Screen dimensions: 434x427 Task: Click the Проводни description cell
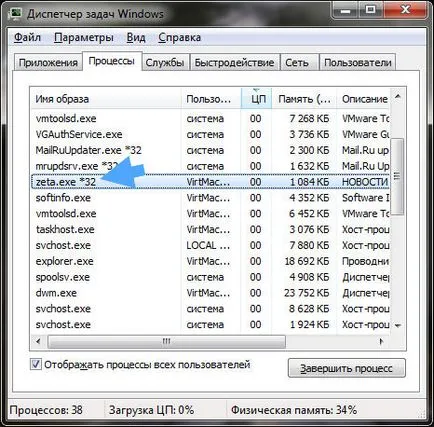click(x=365, y=261)
